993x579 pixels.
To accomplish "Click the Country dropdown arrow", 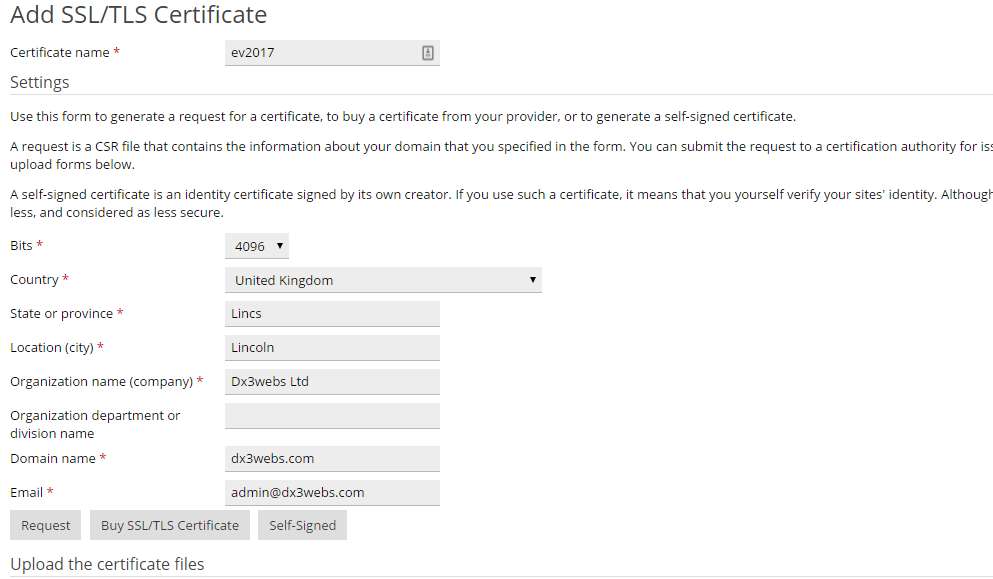I will tap(533, 279).
